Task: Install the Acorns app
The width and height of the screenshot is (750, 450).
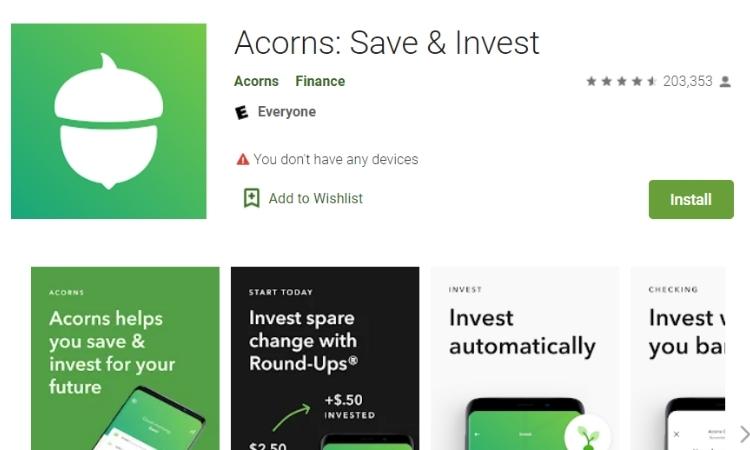Action: 691,199
